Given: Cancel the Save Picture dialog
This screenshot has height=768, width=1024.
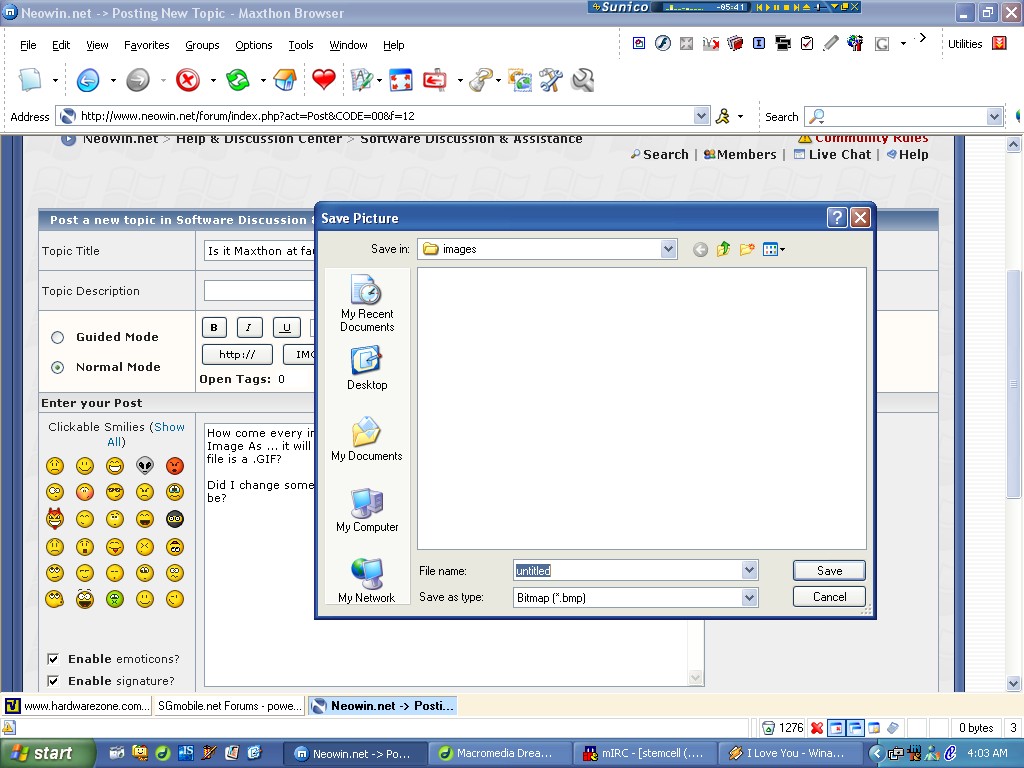Looking at the screenshot, I should [829, 597].
